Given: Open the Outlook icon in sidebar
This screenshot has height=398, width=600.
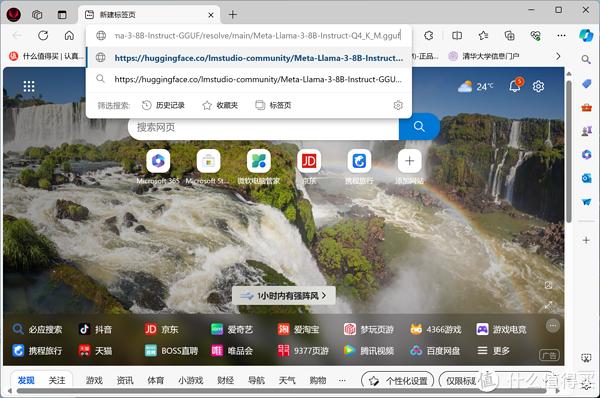Looking at the screenshot, I should tap(586, 178).
